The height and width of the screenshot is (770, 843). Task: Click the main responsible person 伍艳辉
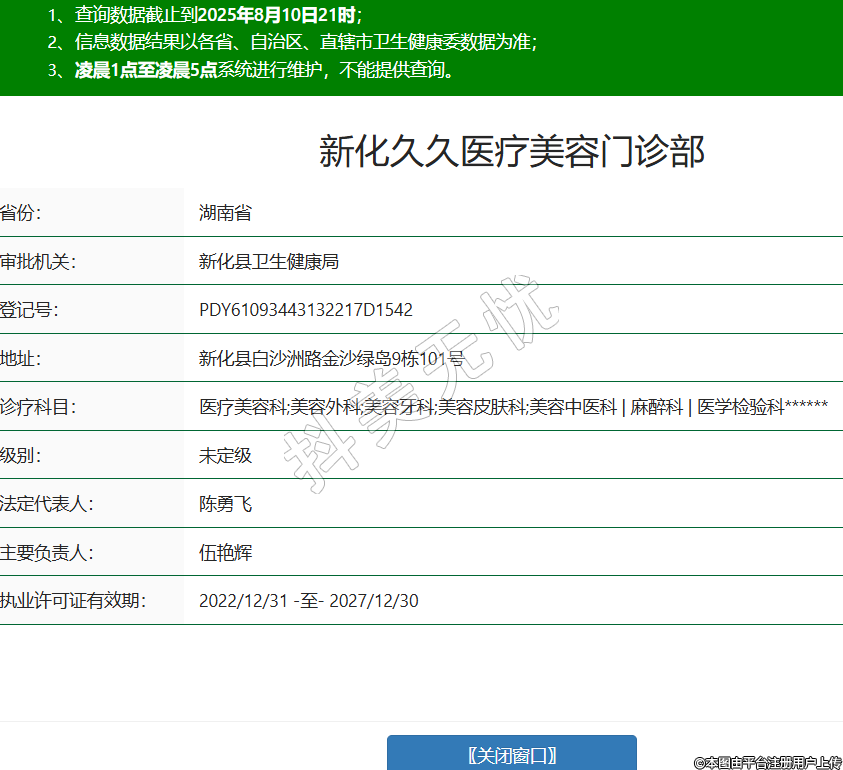(x=225, y=552)
